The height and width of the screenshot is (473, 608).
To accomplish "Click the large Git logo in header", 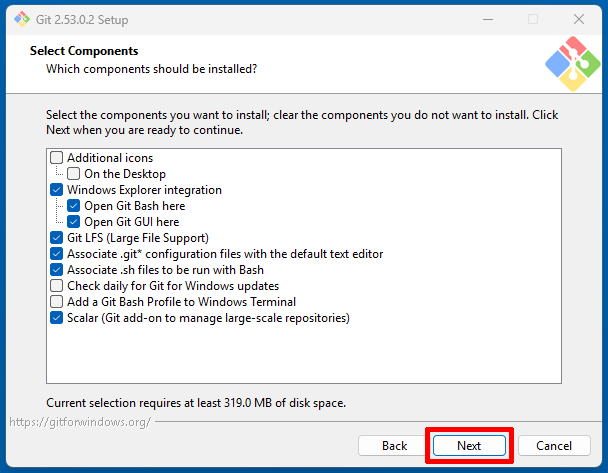I will (x=573, y=64).
